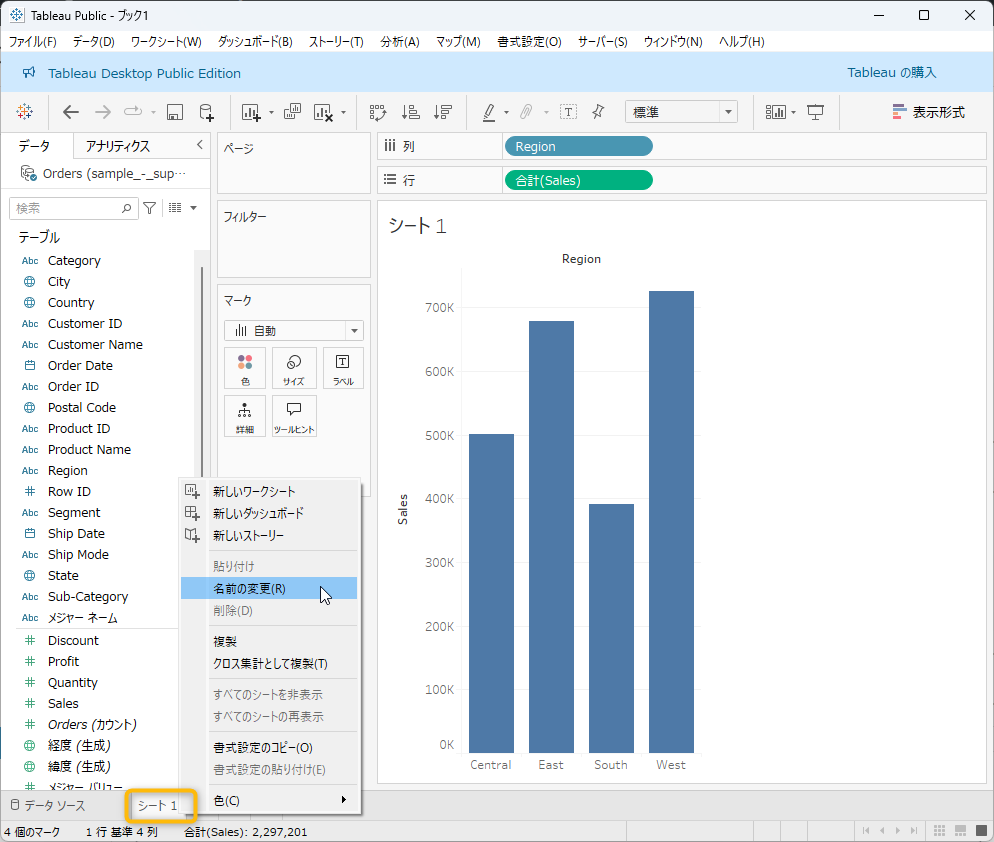This screenshot has width=994, height=842.
Task: Sort bars descending using toolbar icon
Action: (x=442, y=112)
